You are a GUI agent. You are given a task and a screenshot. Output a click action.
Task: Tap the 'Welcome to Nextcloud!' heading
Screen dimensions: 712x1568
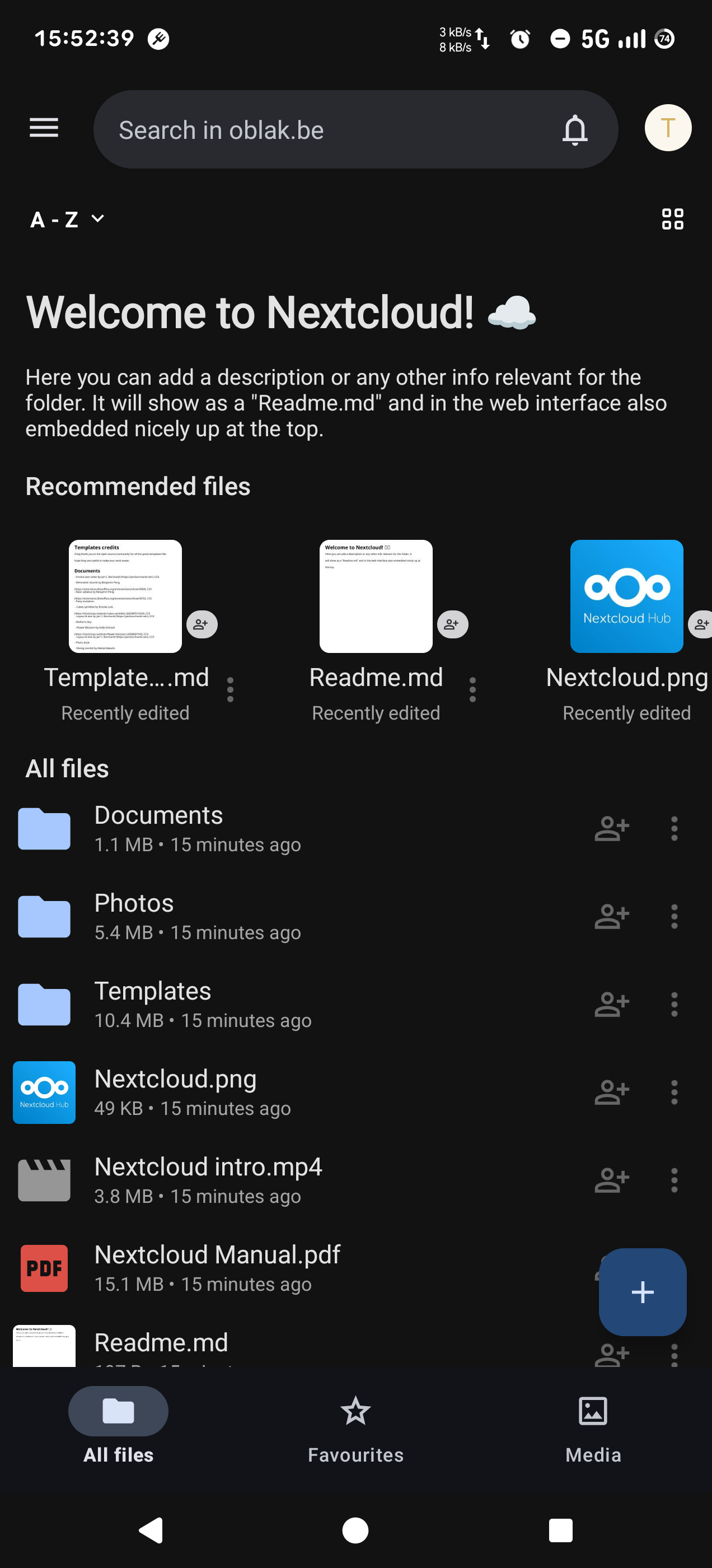281,312
